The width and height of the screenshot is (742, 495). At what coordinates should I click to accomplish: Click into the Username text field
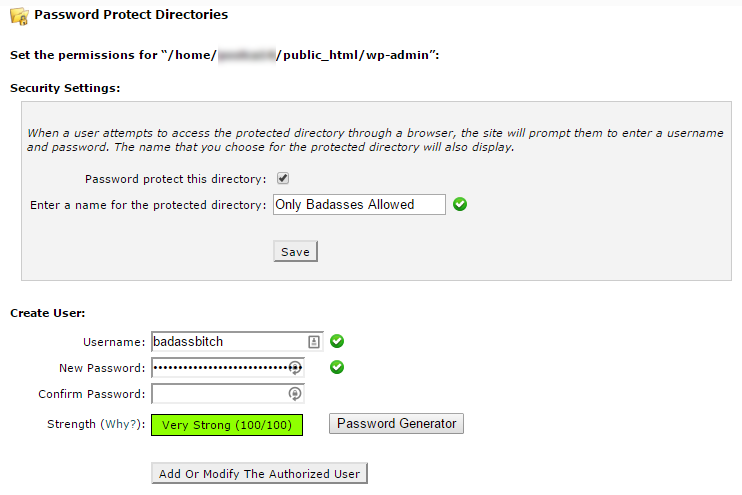click(228, 341)
